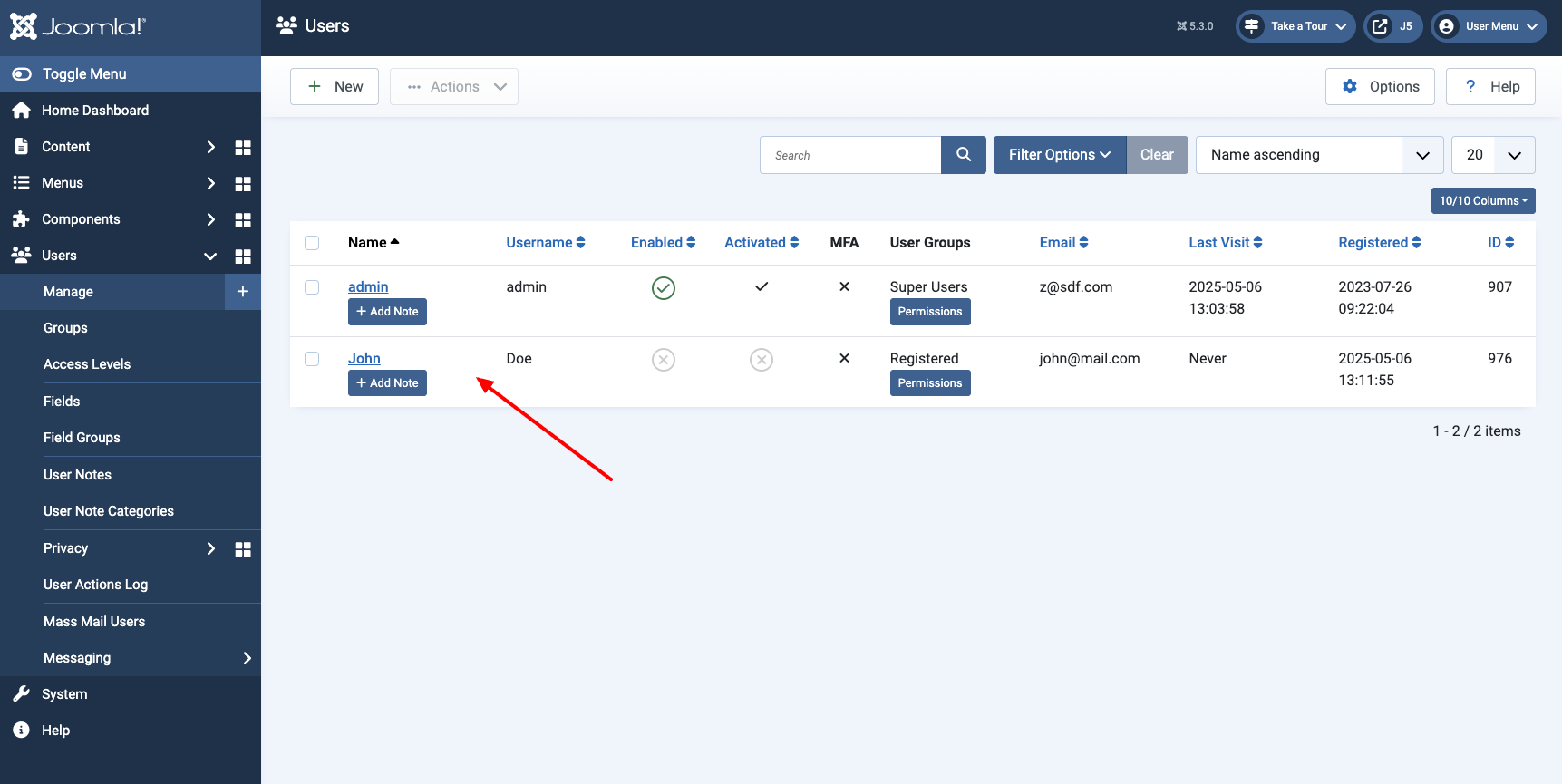Open the list limit 20 dropdown
The image size is (1562, 784).
(1493, 155)
